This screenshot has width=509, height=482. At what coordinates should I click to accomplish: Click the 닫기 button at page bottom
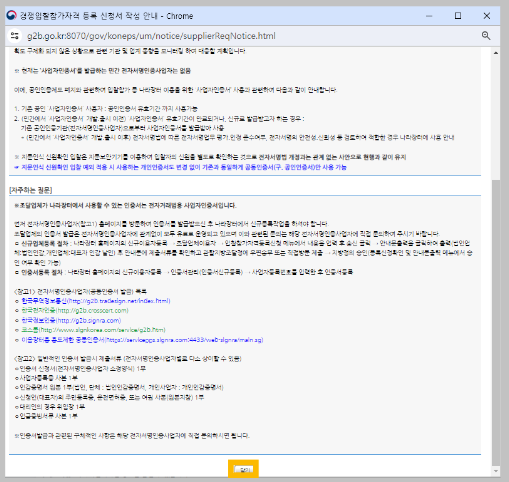(x=243, y=469)
